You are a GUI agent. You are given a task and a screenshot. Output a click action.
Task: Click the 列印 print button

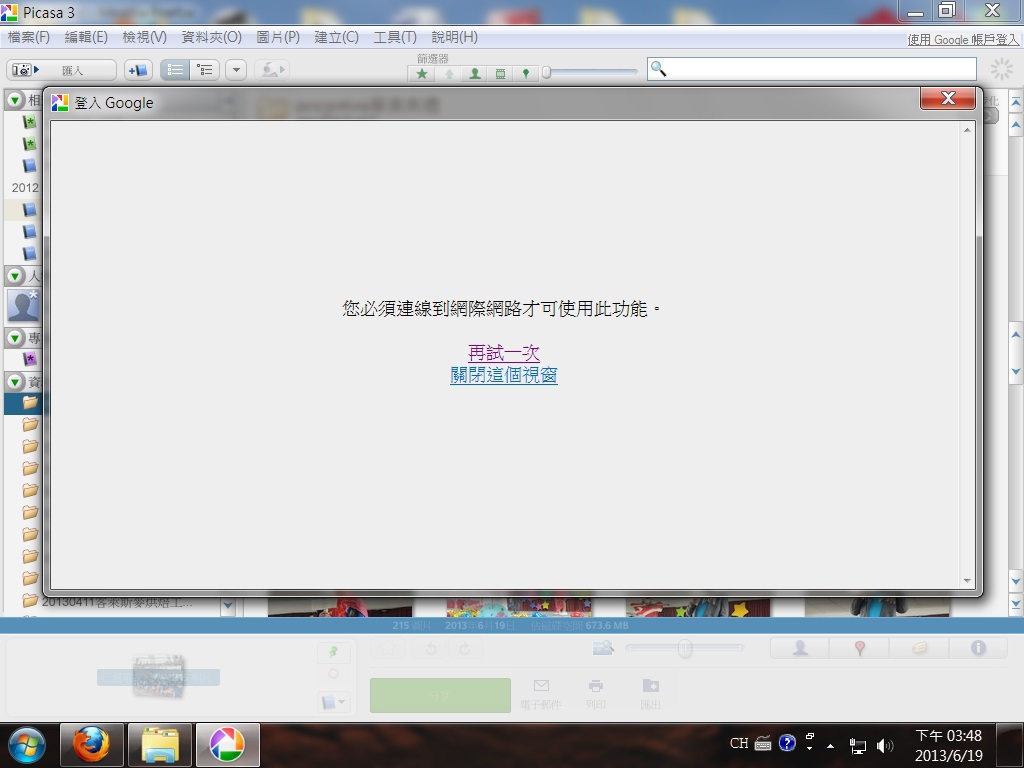596,694
